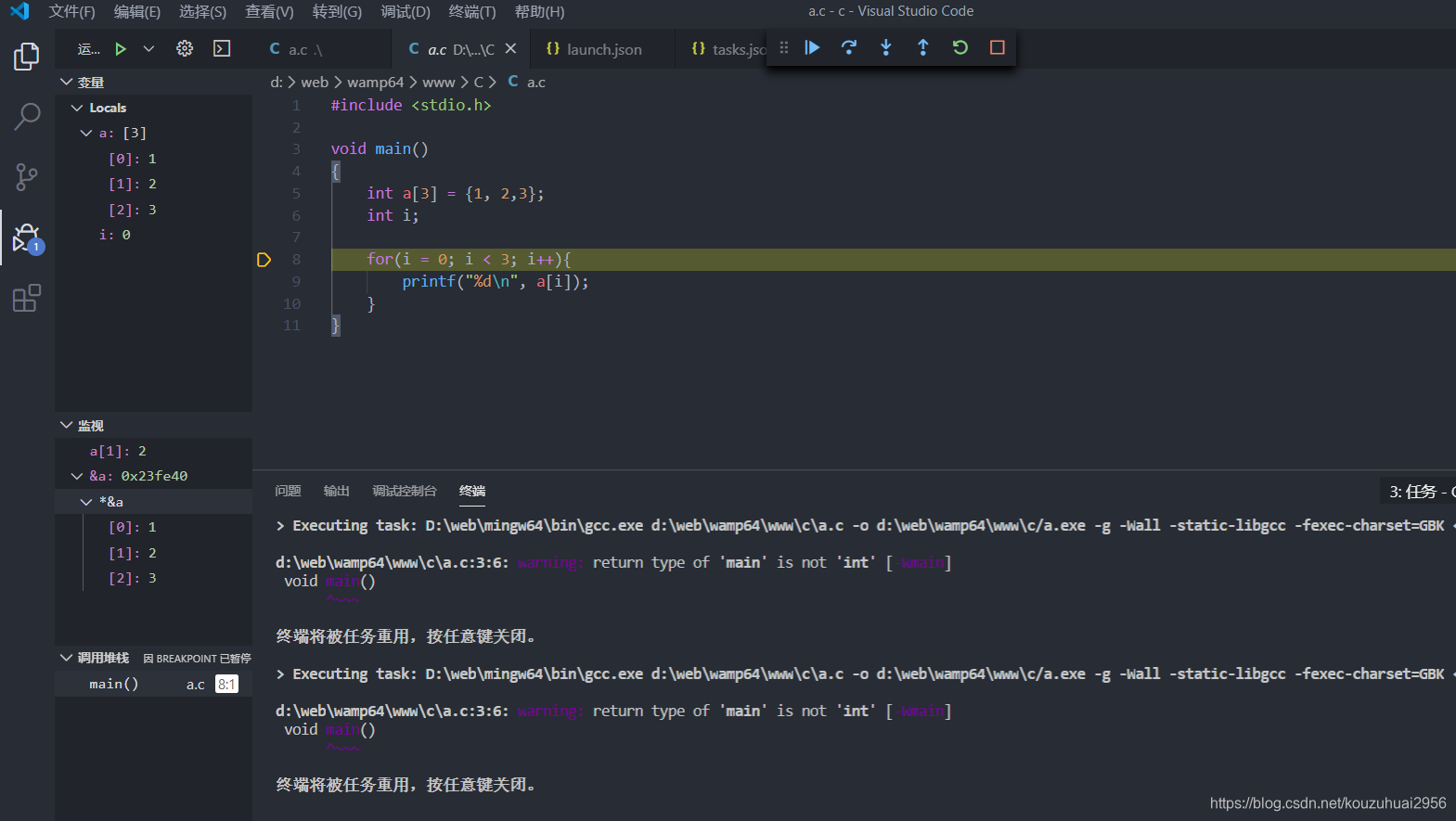Collapse the 监视 watch section
Viewport: 1456px width, 821px height.
point(67,425)
